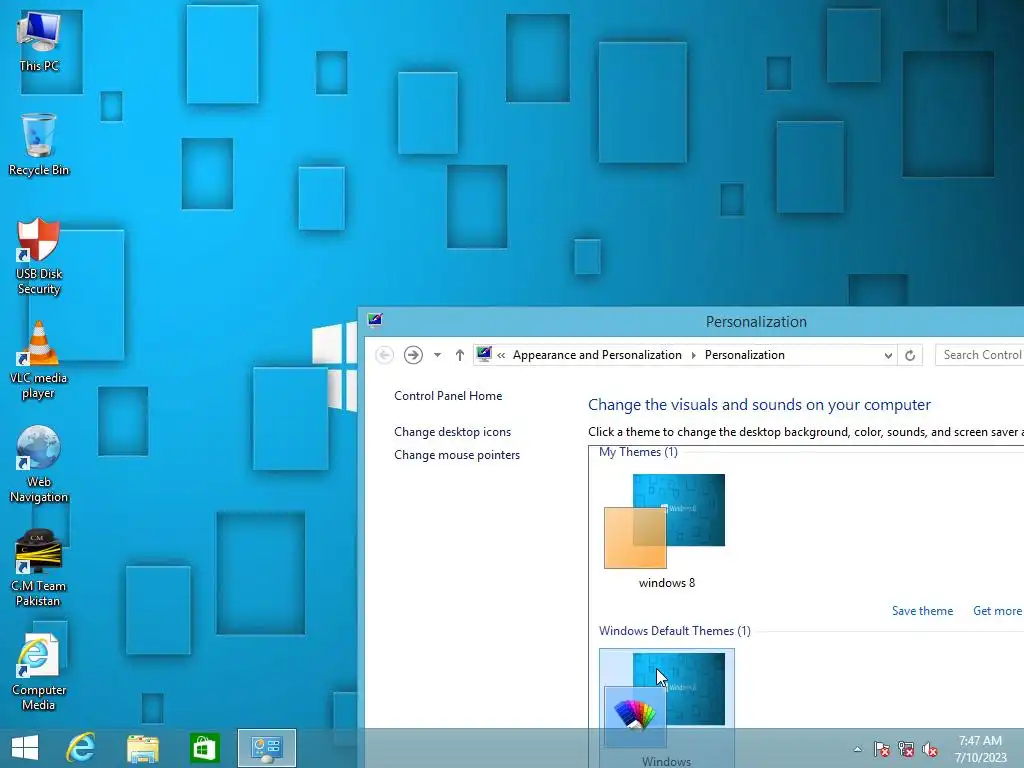1024x768 pixels.
Task: Open Computer Media desktop shortcut
Action: tap(39, 672)
